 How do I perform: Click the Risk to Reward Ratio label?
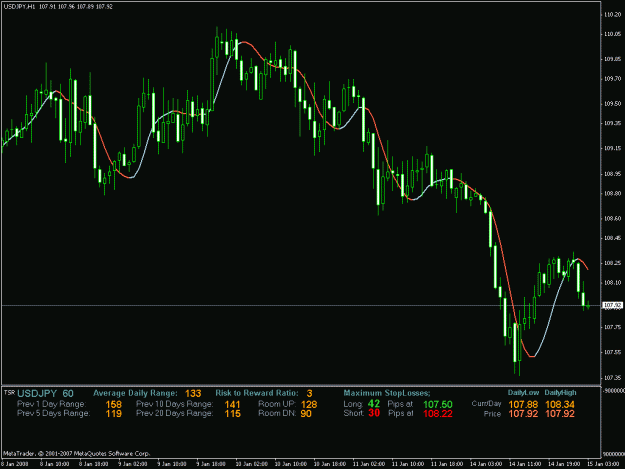pyautogui.click(x=257, y=393)
